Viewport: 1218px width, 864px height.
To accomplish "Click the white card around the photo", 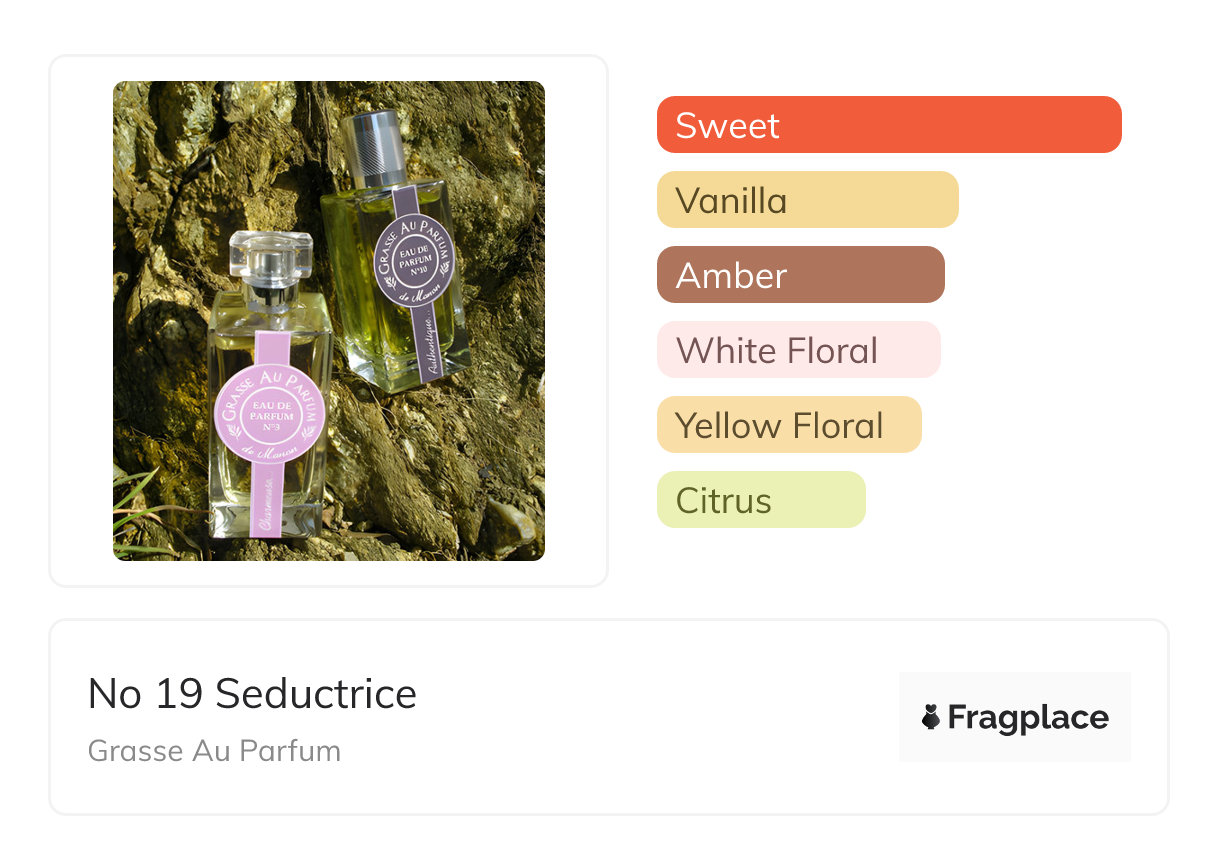I will click(x=329, y=321).
